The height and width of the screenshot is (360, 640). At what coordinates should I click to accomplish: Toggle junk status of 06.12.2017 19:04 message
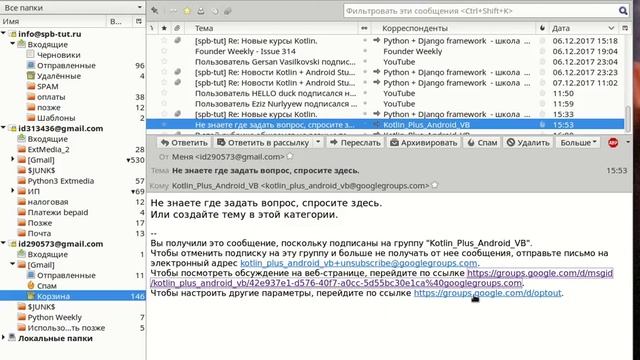[542, 51]
